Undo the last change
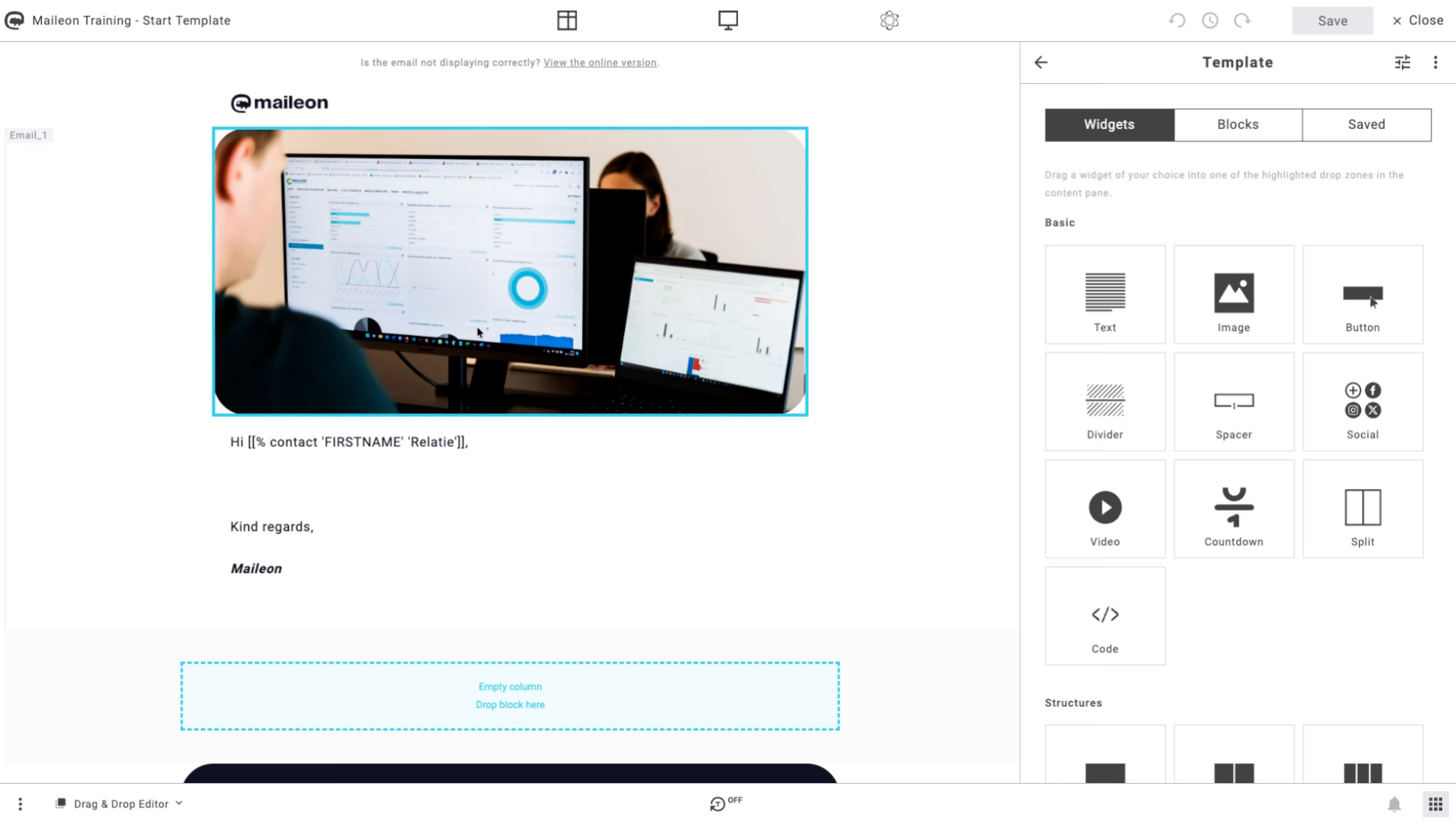 click(x=1177, y=21)
